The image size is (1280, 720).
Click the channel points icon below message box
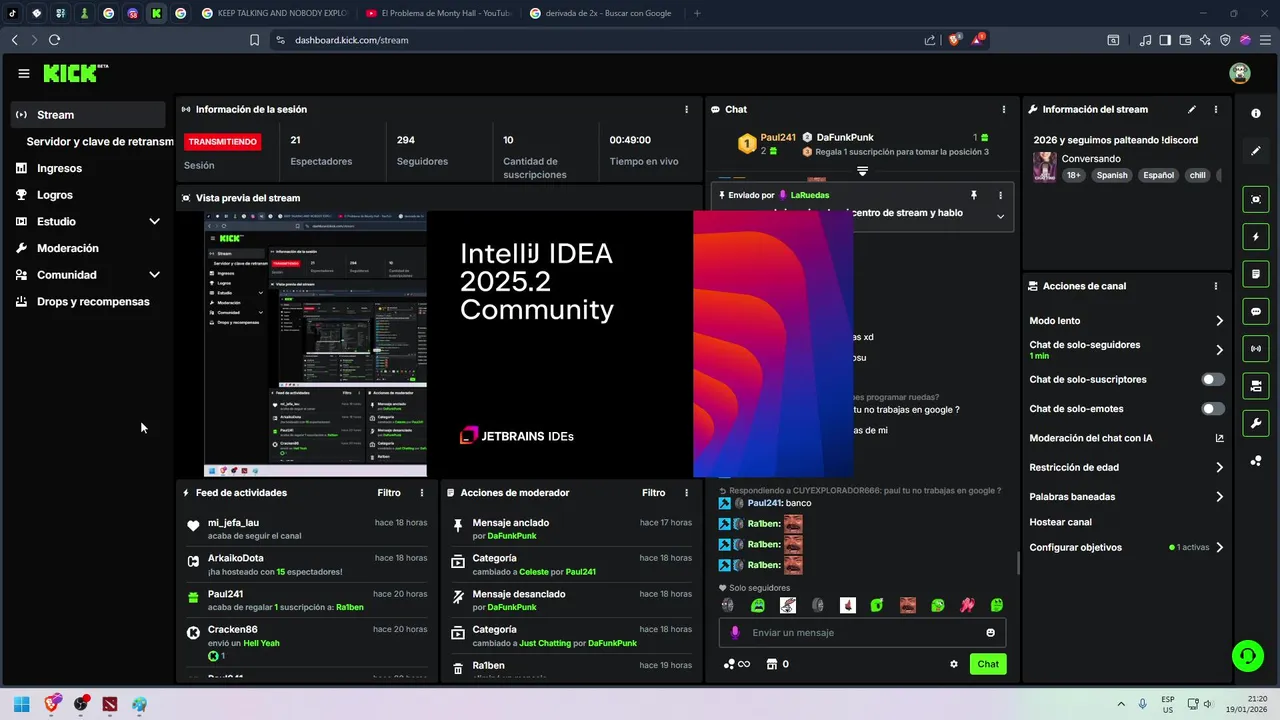point(736,664)
